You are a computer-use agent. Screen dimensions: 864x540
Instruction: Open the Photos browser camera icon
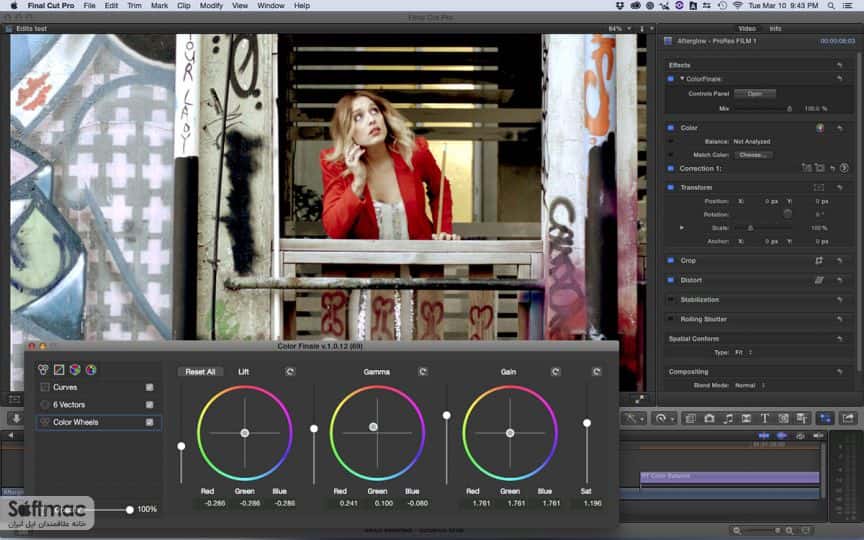709,419
